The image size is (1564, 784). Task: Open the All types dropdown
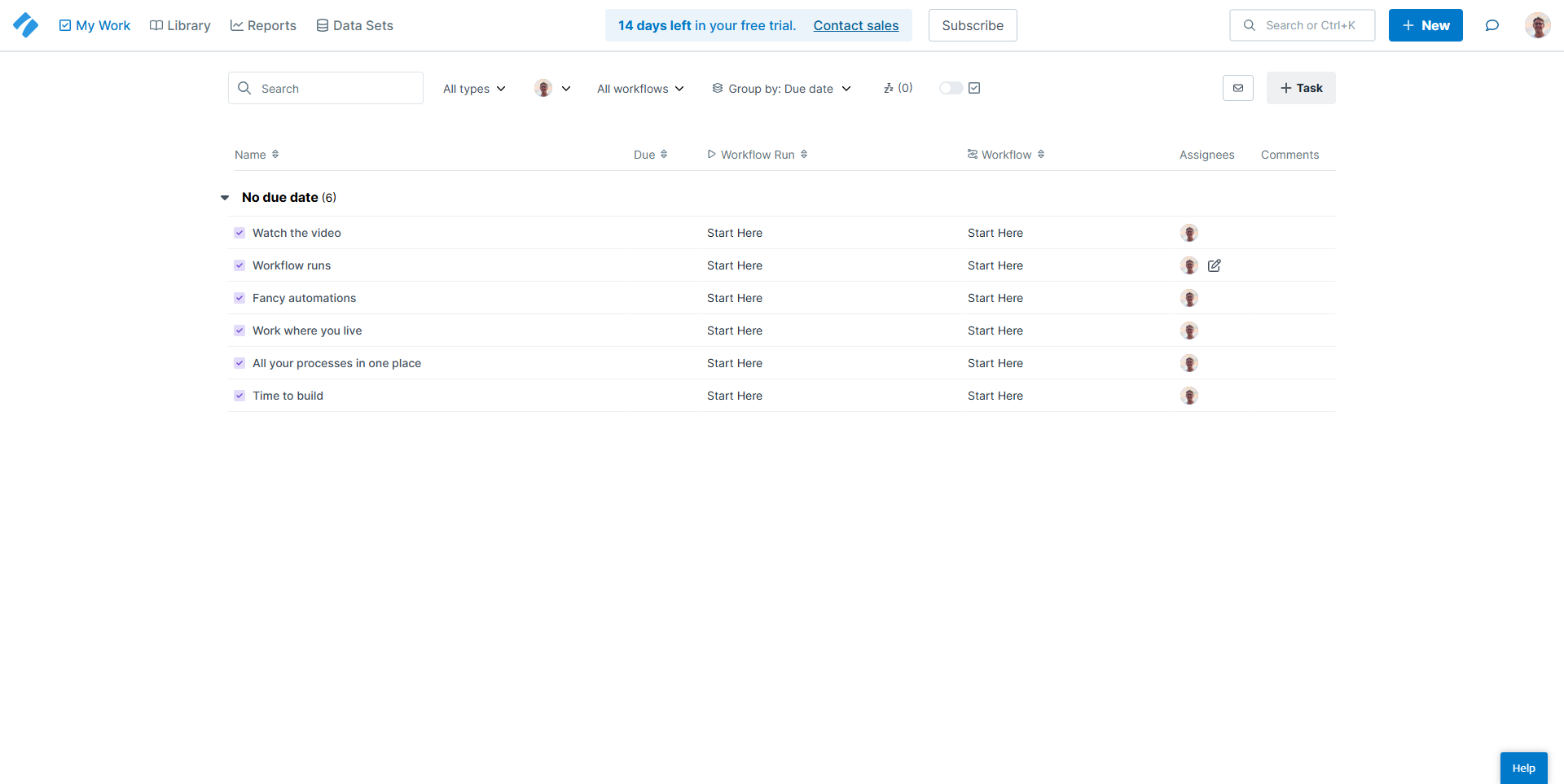(474, 89)
